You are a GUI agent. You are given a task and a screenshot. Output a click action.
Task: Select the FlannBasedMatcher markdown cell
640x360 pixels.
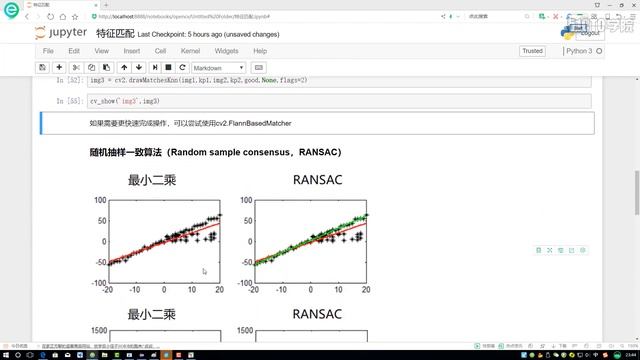click(317, 123)
